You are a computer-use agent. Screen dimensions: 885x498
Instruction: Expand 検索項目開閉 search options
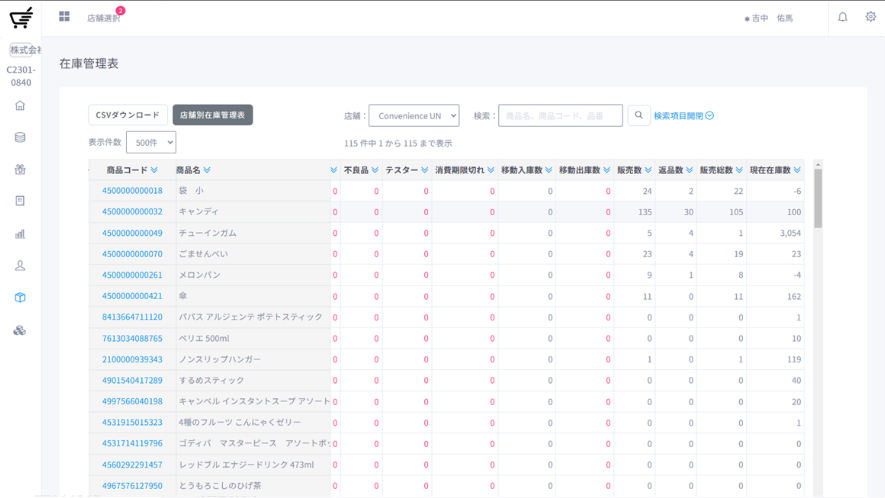point(684,116)
